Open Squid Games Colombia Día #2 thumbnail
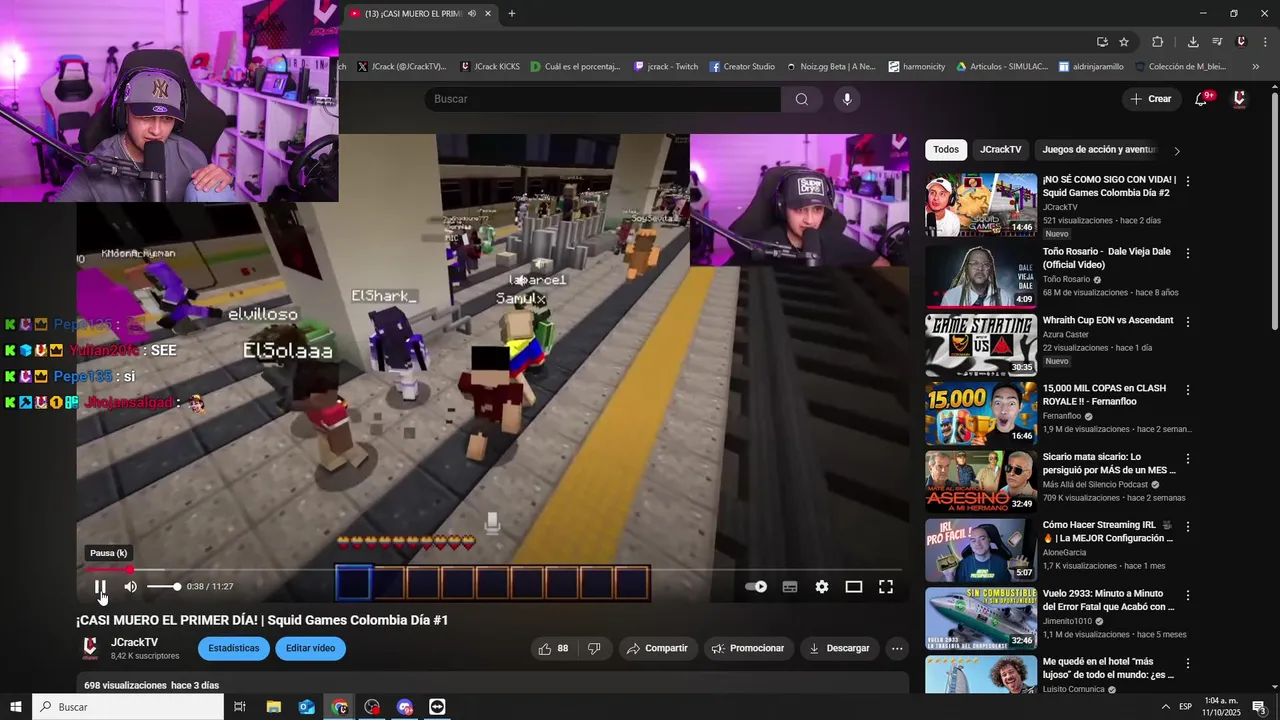Image resolution: width=1280 pixels, height=720 pixels. 981,205
